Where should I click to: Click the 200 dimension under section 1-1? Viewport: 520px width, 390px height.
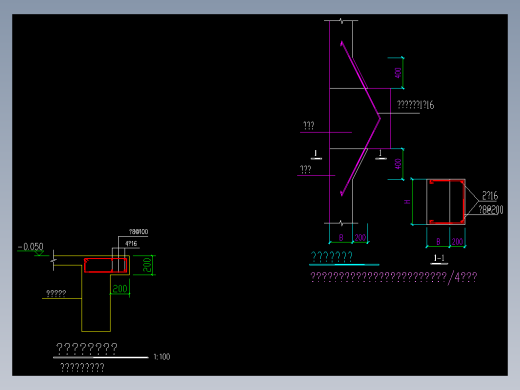click(457, 241)
